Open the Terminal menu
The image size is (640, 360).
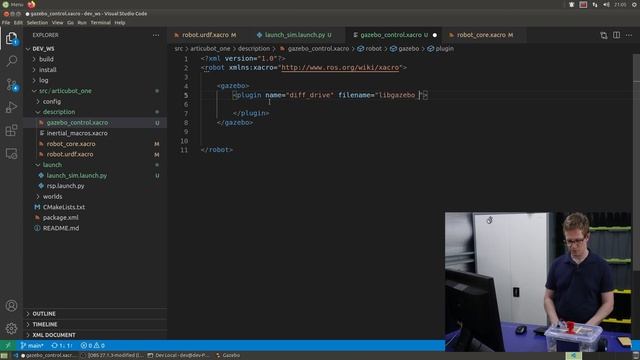(x=100, y=23)
